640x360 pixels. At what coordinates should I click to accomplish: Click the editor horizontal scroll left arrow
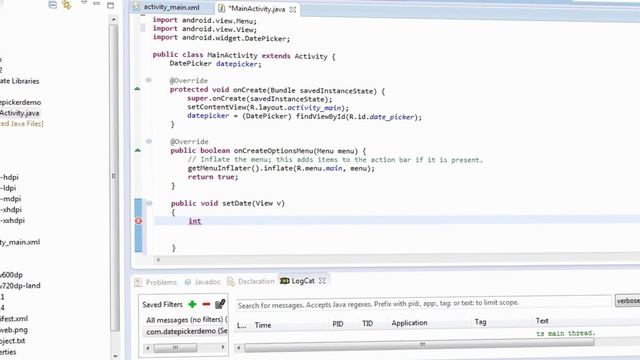coord(158,260)
